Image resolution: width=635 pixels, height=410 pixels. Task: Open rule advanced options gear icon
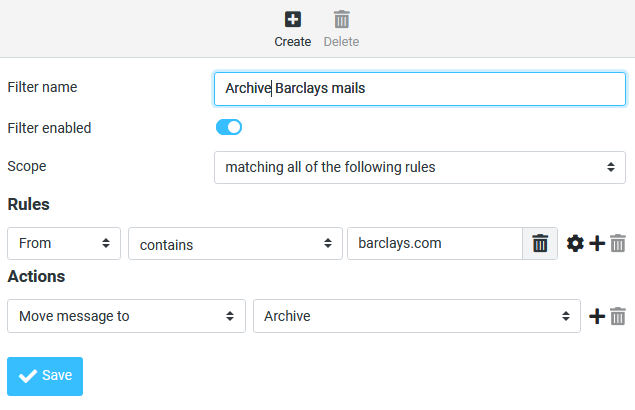coord(575,243)
